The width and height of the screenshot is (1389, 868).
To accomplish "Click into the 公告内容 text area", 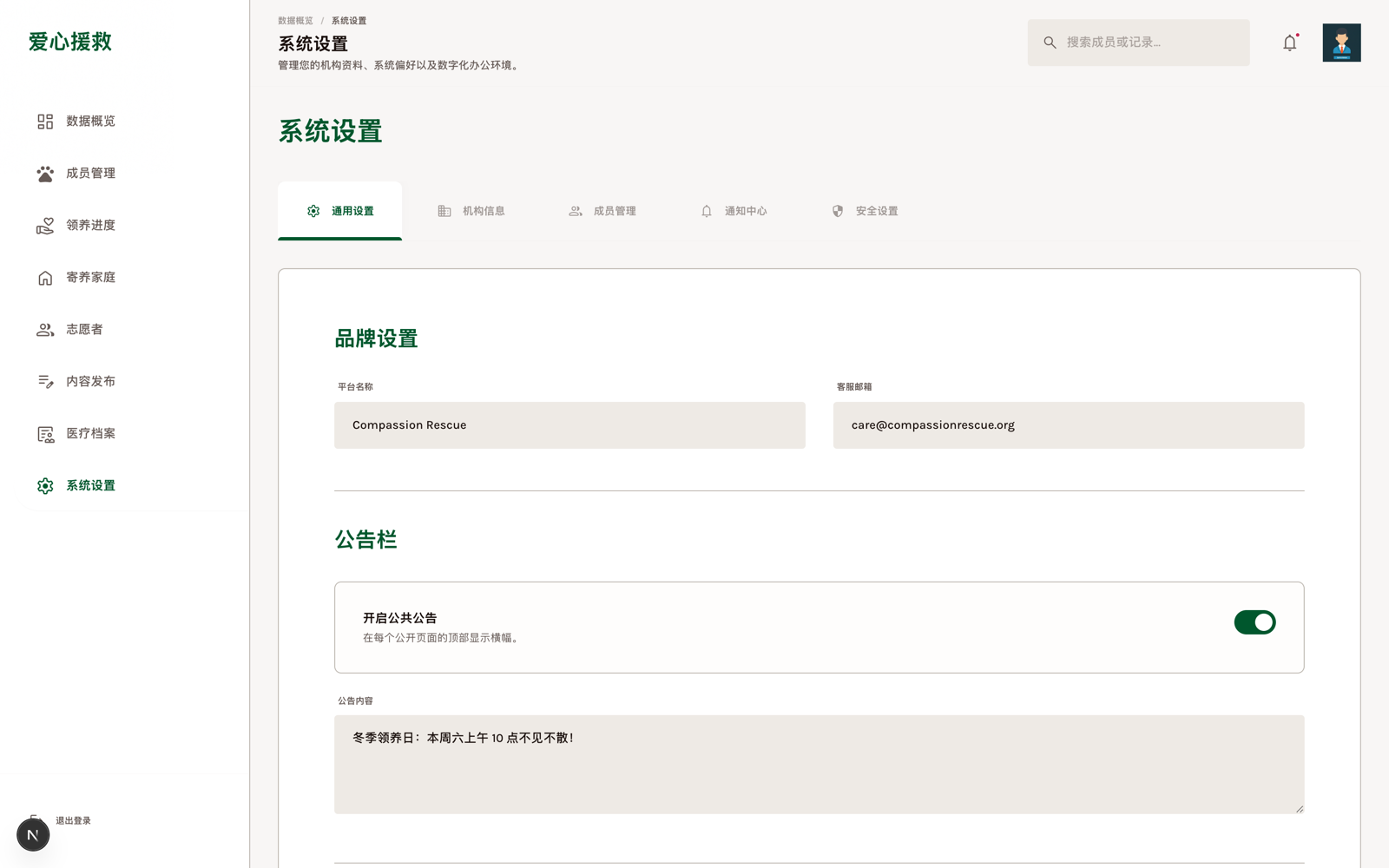I will click(819, 765).
